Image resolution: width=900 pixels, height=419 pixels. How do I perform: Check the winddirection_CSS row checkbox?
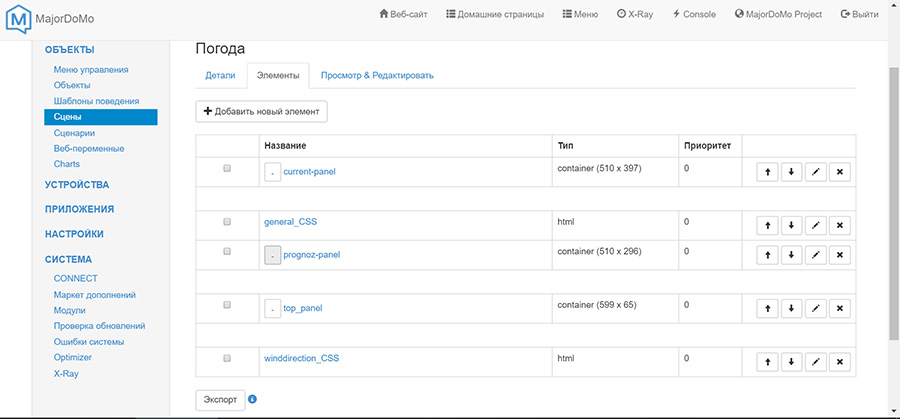pos(227,357)
